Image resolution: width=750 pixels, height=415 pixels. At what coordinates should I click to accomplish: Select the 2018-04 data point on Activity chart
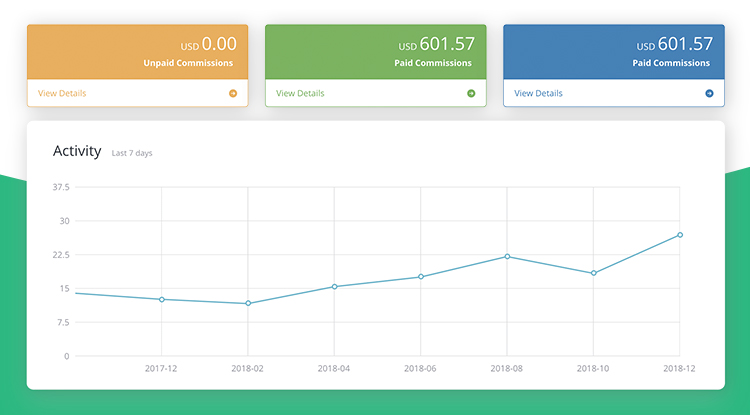(334, 286)
